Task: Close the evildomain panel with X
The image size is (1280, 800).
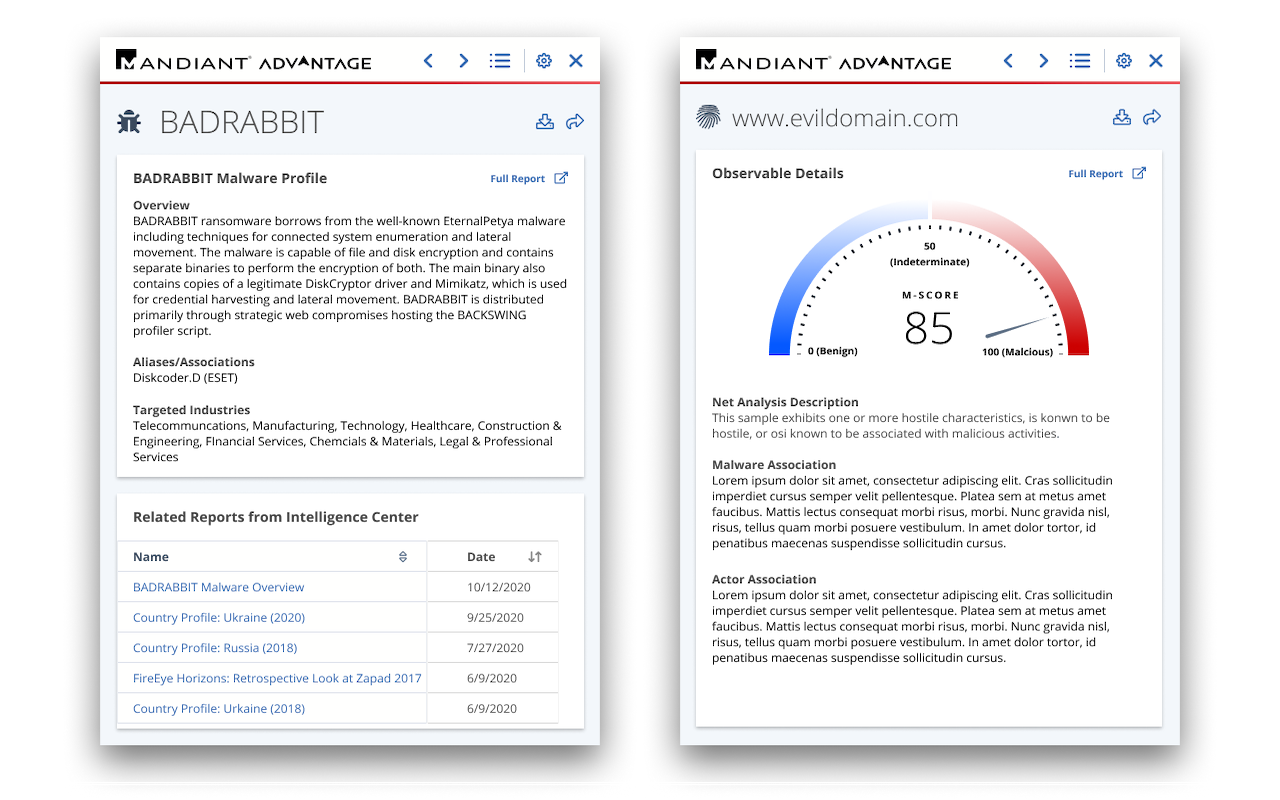Action: [x=1156, y=61]
